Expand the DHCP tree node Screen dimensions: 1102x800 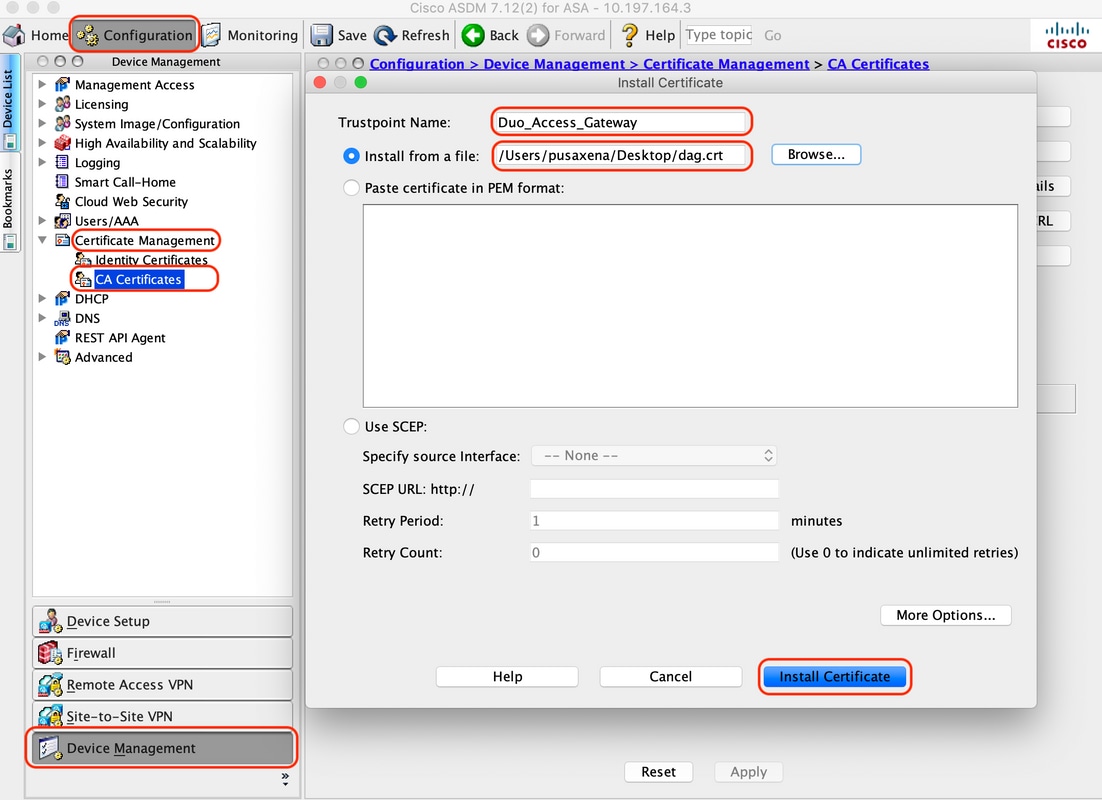(42, 299)
